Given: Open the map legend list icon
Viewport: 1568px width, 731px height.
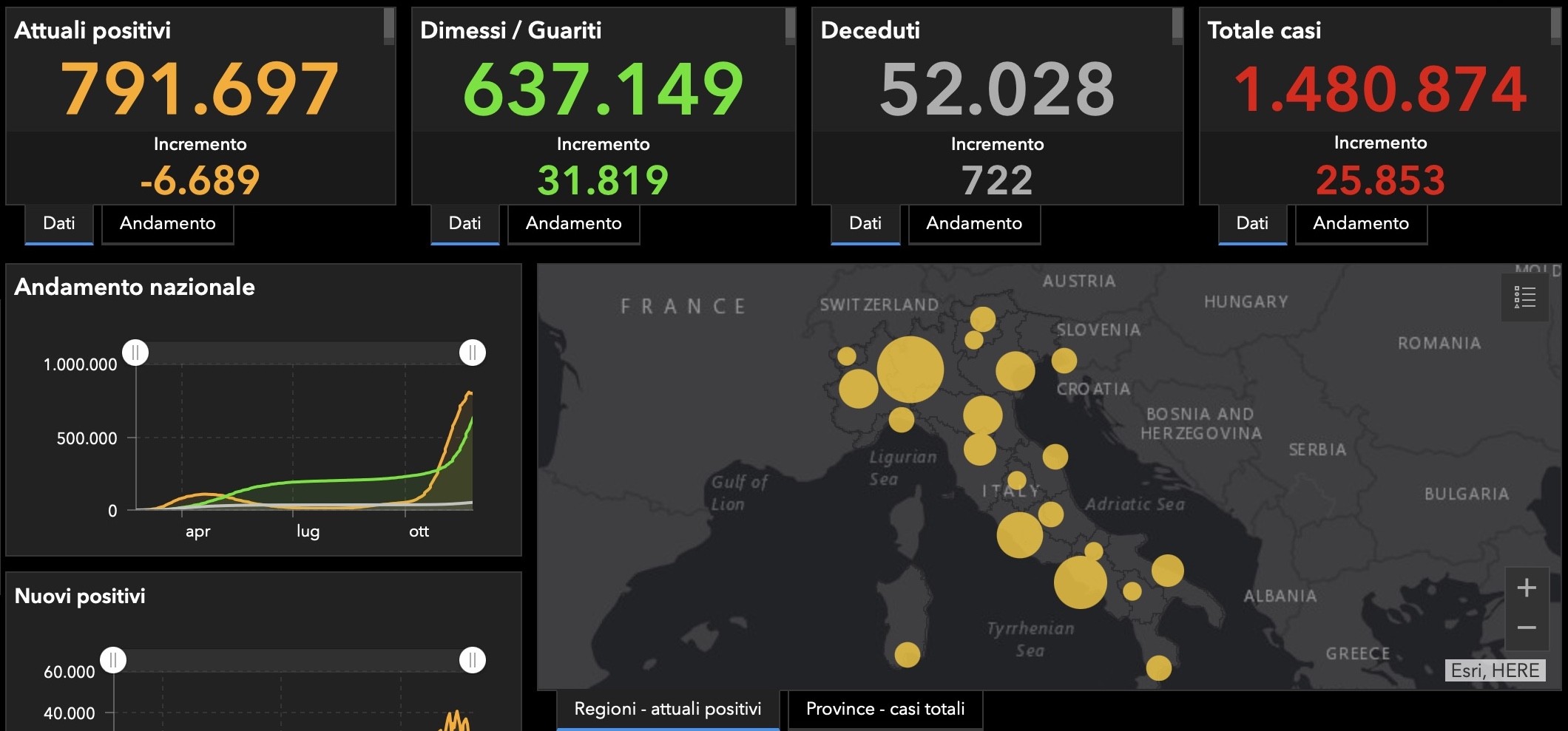Looking at the screenshot, I should coord(1524,297).
